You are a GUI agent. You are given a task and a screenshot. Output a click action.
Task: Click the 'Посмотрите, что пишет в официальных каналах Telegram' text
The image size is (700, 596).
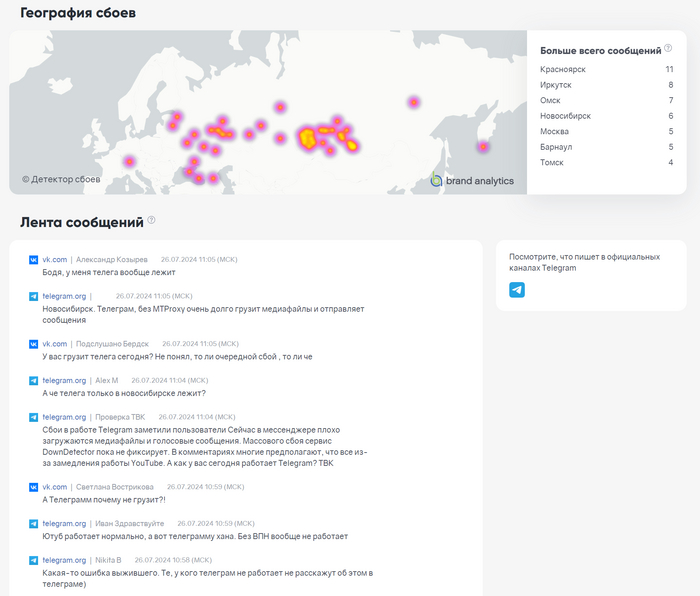point(584,263)
